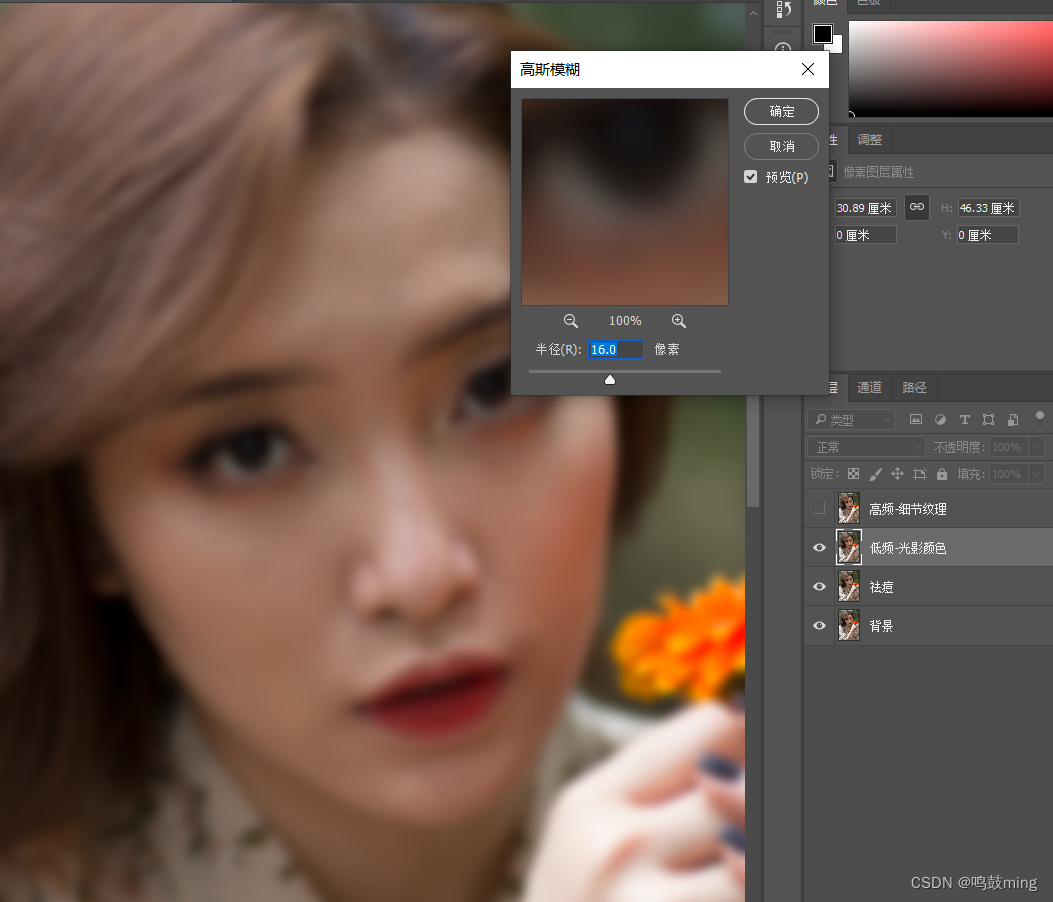Viewport: 1053px width, 902px height.
Task: Filter layers by adjustment layer icon
Action: [940, 419]
